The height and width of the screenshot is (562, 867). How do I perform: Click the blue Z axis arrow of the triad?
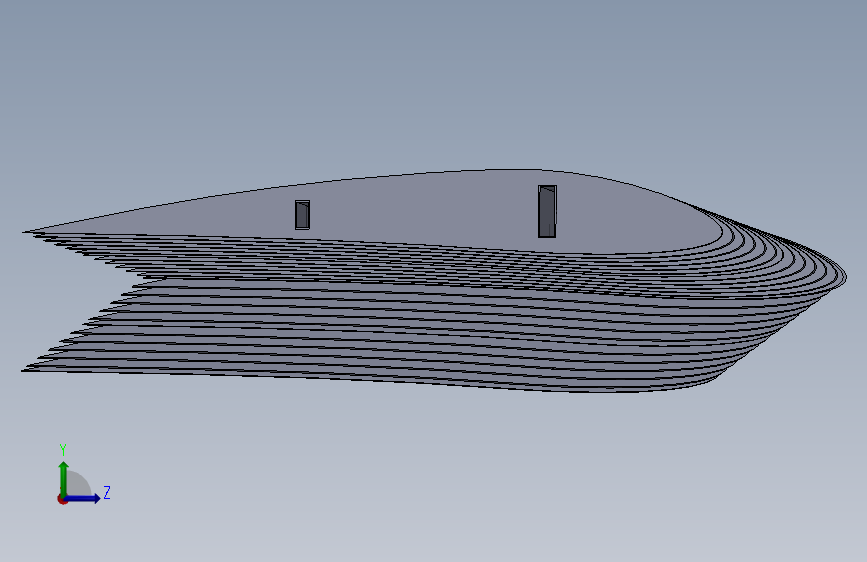click(x=83, y=498)
